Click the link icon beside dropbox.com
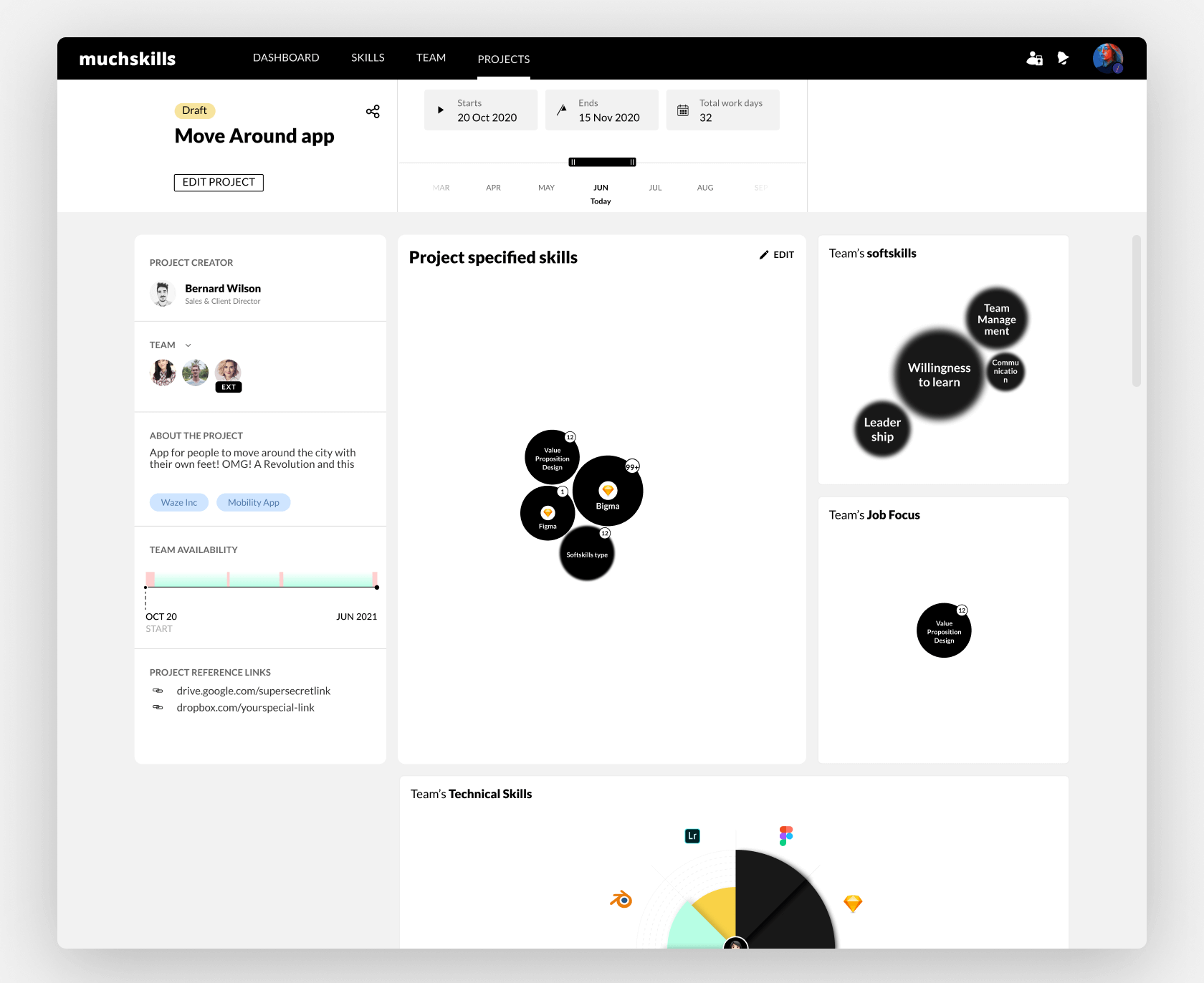Image resolution: width=1204 pixels, height=983 pixels. click(158, 707)
